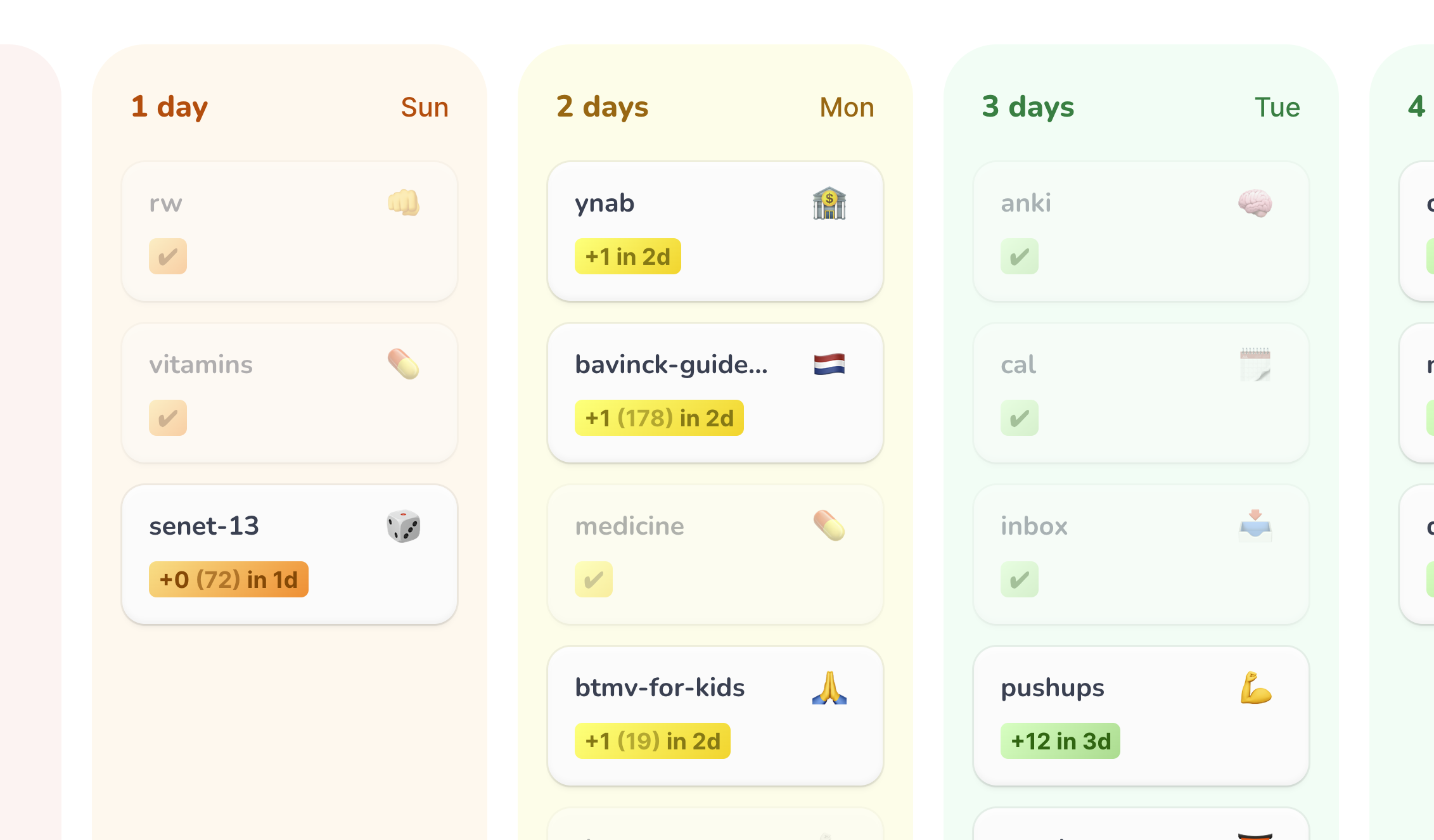Image resolution: width=1434 pixels, height=840 pixels.
Task: Click the fist emoji on rw card
Action: pos(404,203)
